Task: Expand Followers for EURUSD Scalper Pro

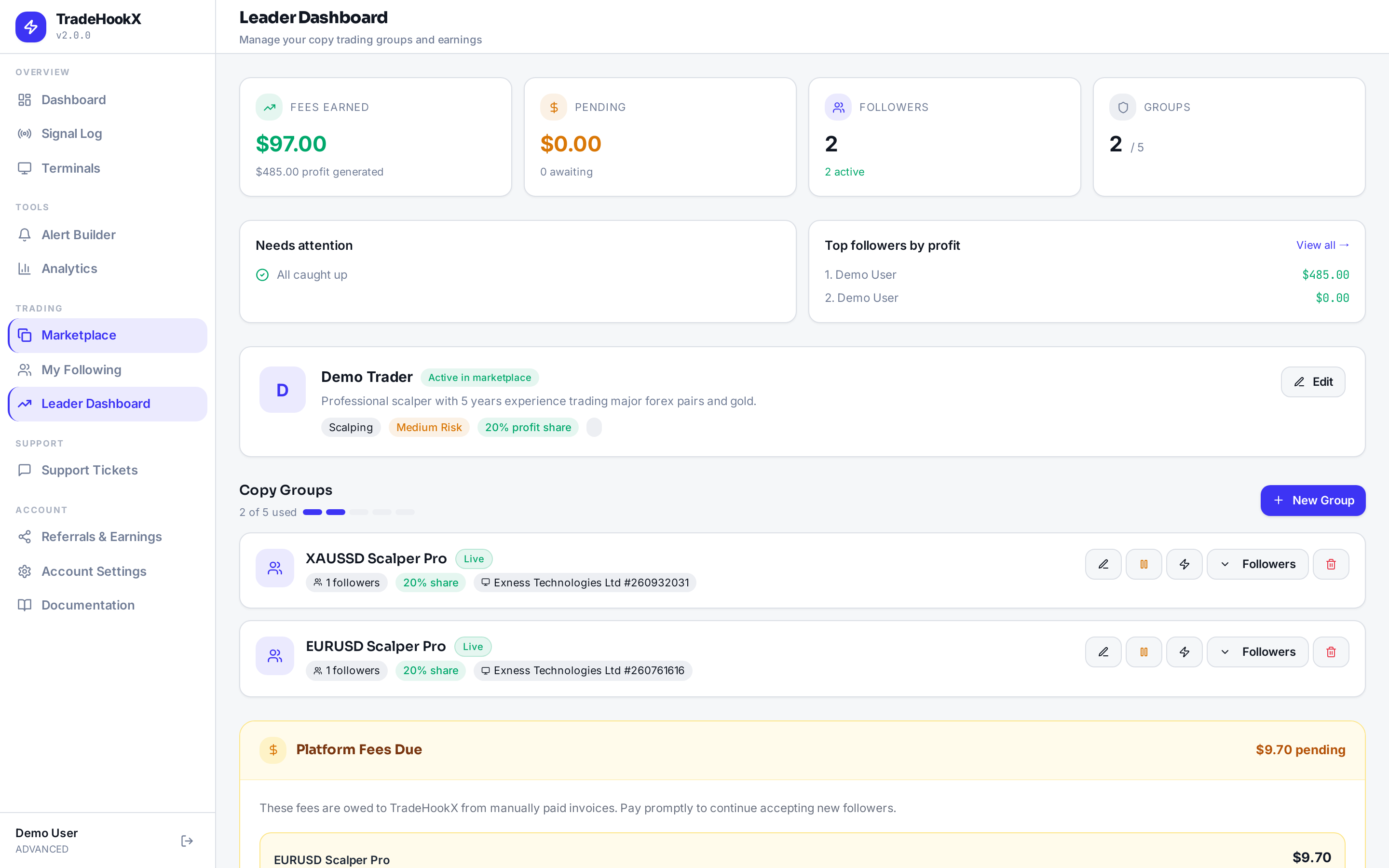Action: (x=1257, y=652)
